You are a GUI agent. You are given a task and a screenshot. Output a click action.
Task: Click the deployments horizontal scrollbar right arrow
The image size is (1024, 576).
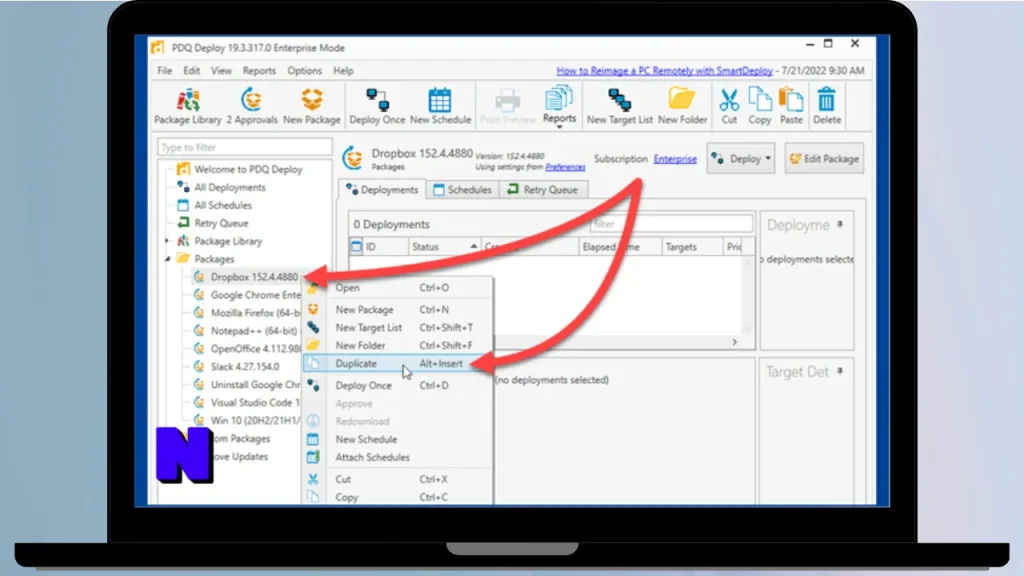pyautogui.click(x=735, y=342)
